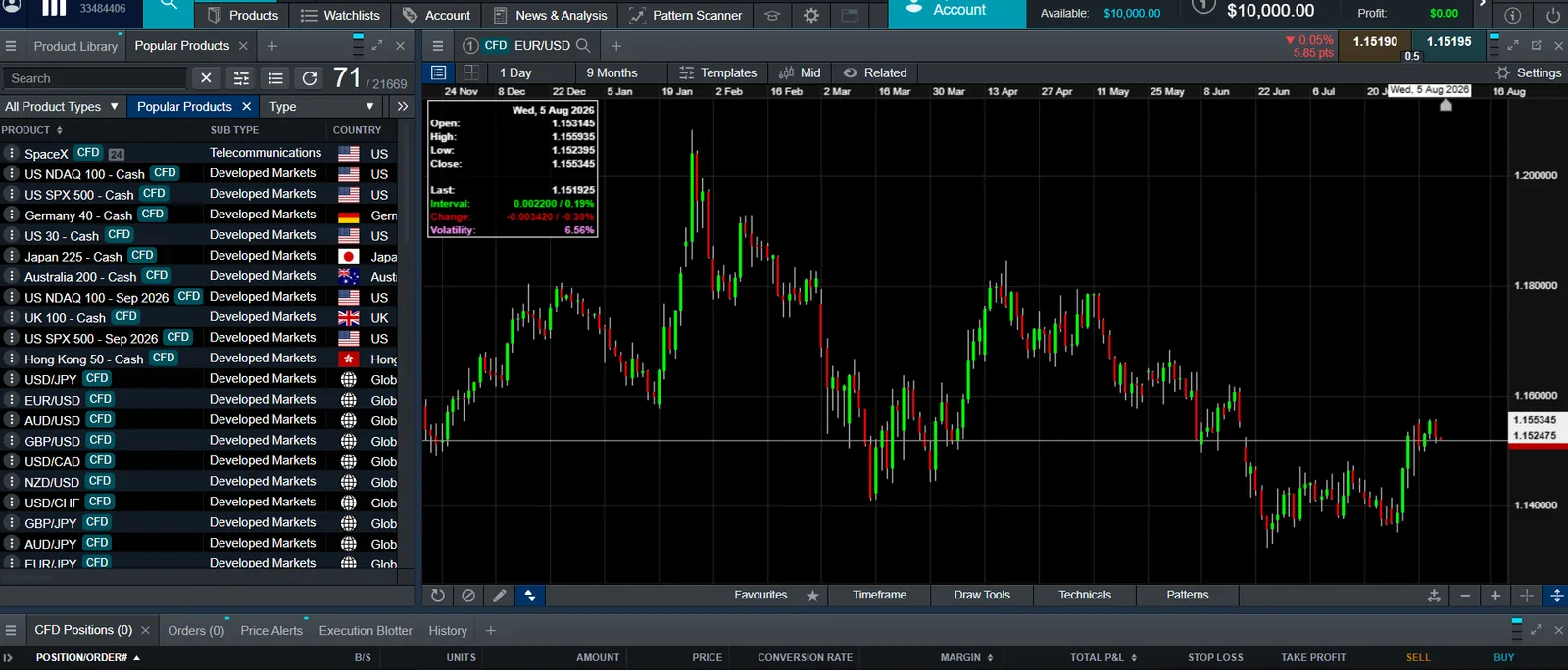Switch to the Product Library tab
Screen dimensions: 1568x670
click(x=75, y=46)
